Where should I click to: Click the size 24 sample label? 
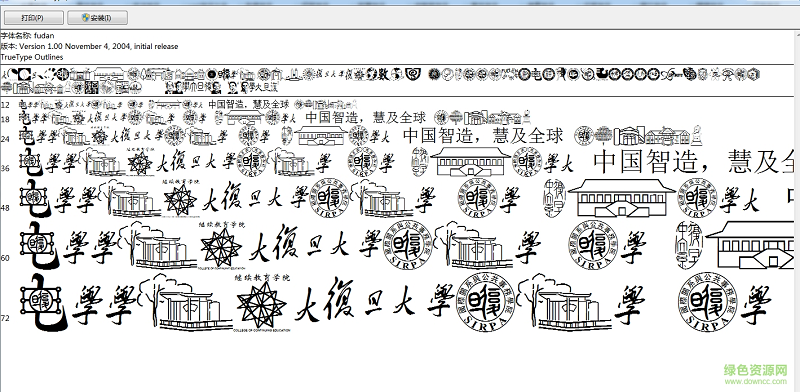(5, 139)
